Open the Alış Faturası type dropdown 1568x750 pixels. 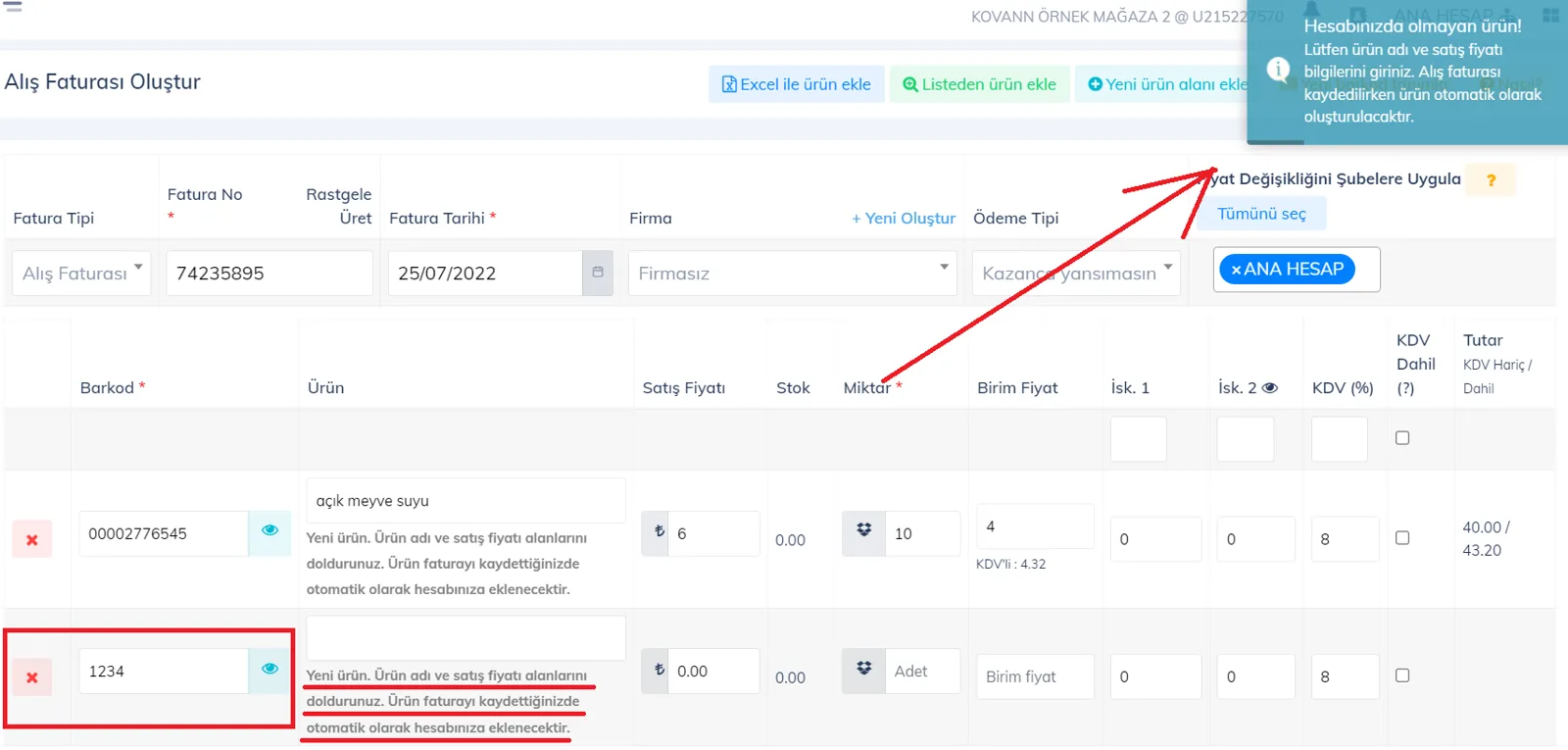tap(81, 273)
